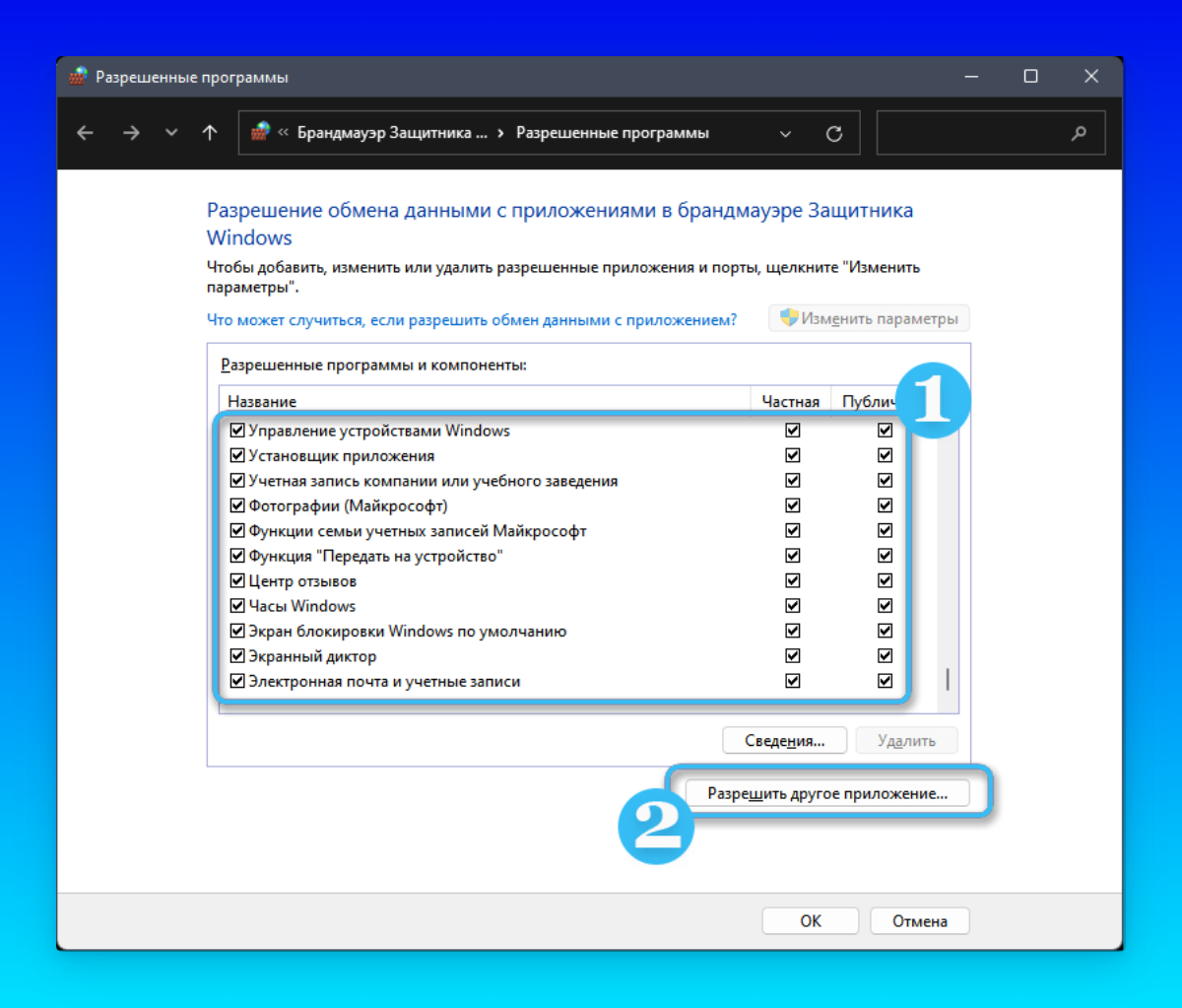Expand the breadcrumb separator arrow after Брандмауэр Защитника
The width and height of the screenshot is (1182, 1008).
tap(501, 133)
